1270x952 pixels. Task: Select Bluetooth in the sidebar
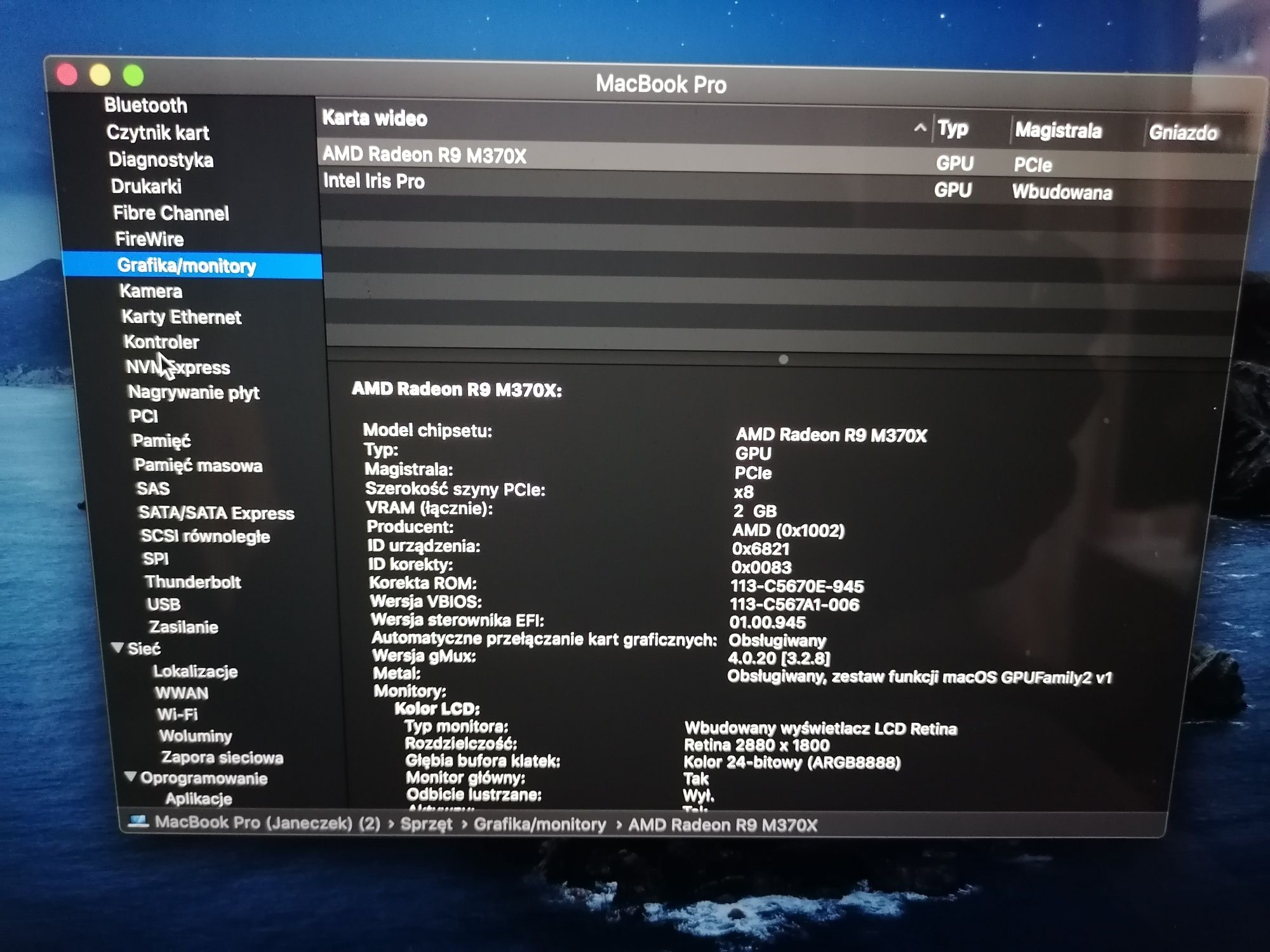[x=145, y=105]
